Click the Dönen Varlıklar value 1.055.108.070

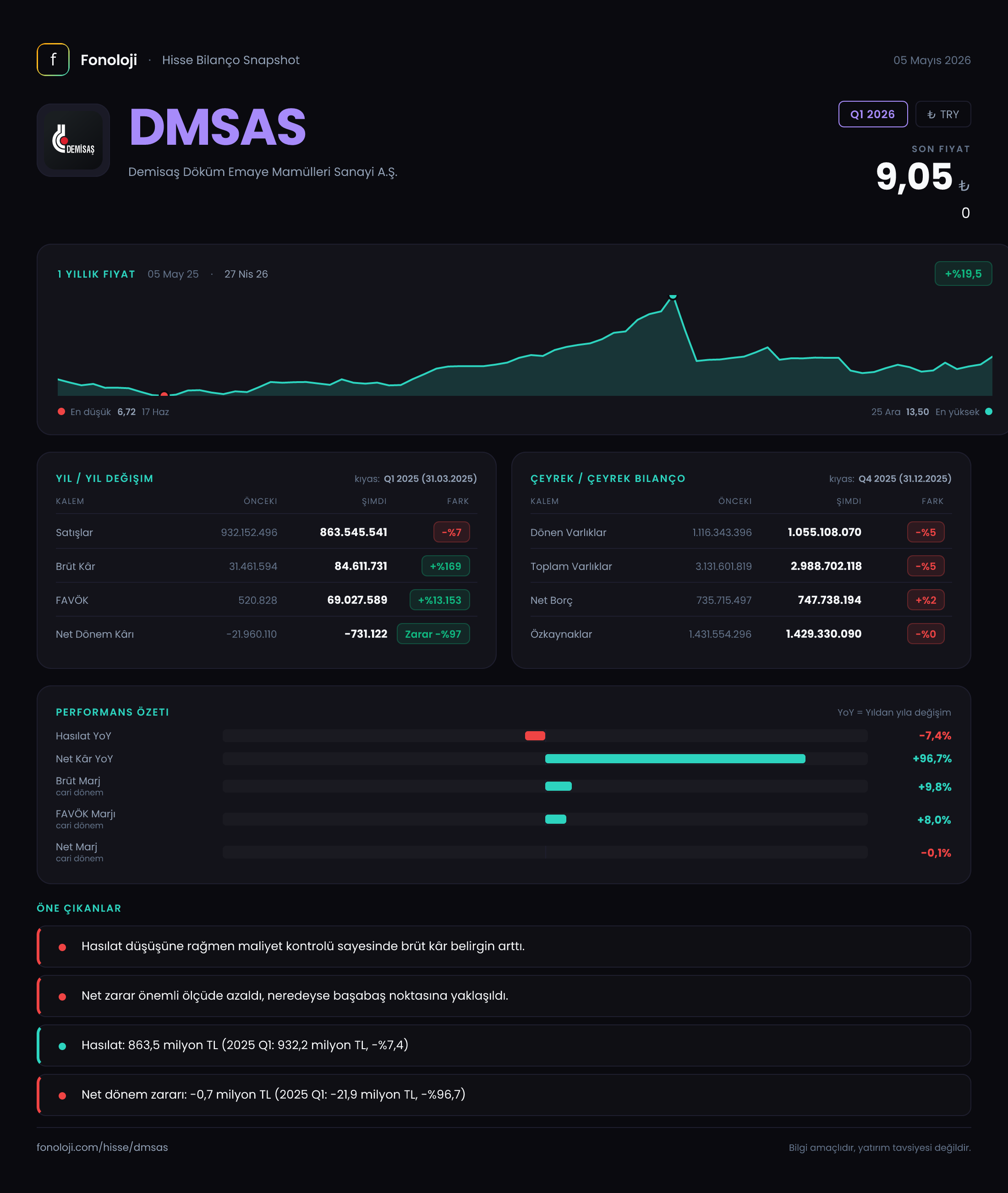pos(824,532)
